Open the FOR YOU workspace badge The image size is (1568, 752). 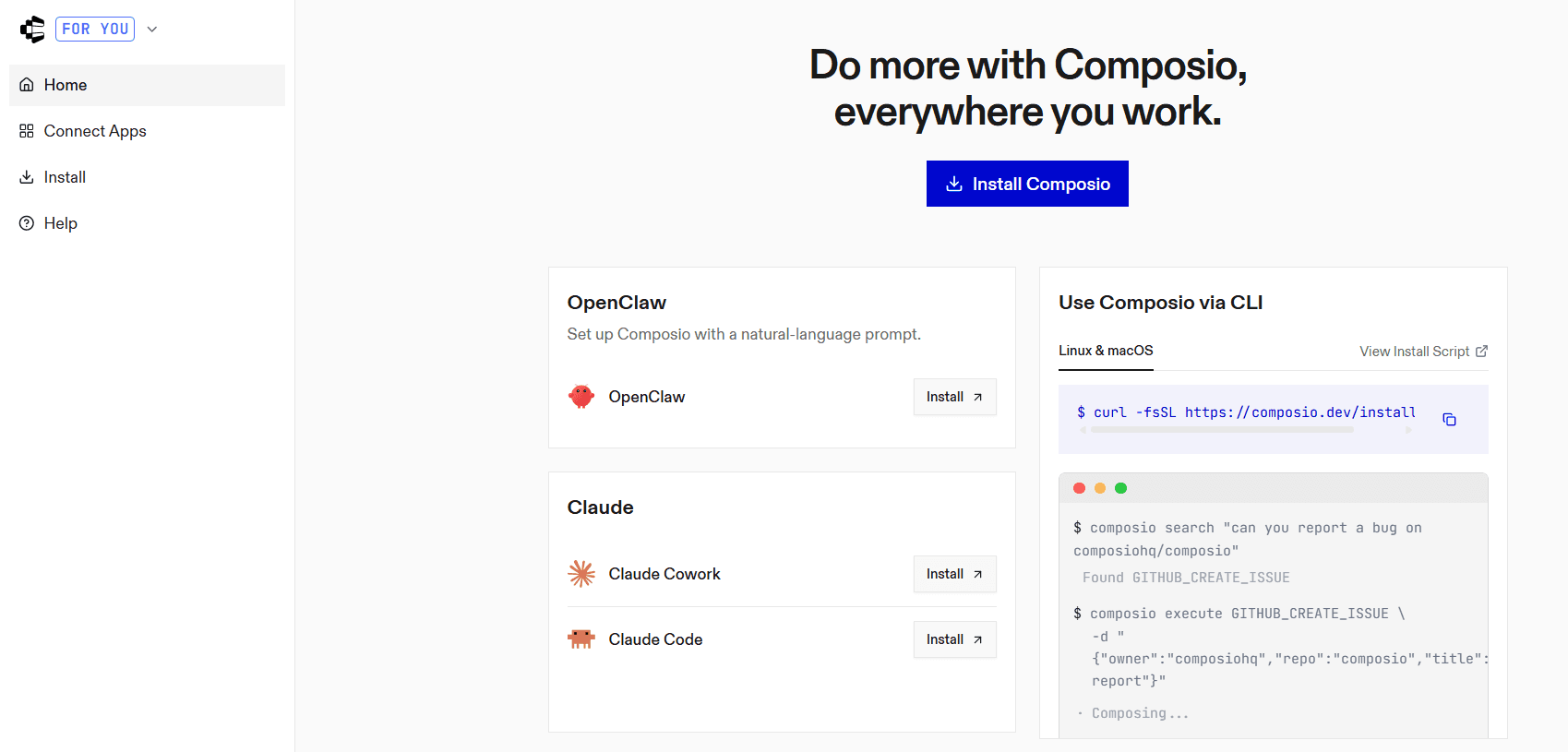tap(95, 30)
